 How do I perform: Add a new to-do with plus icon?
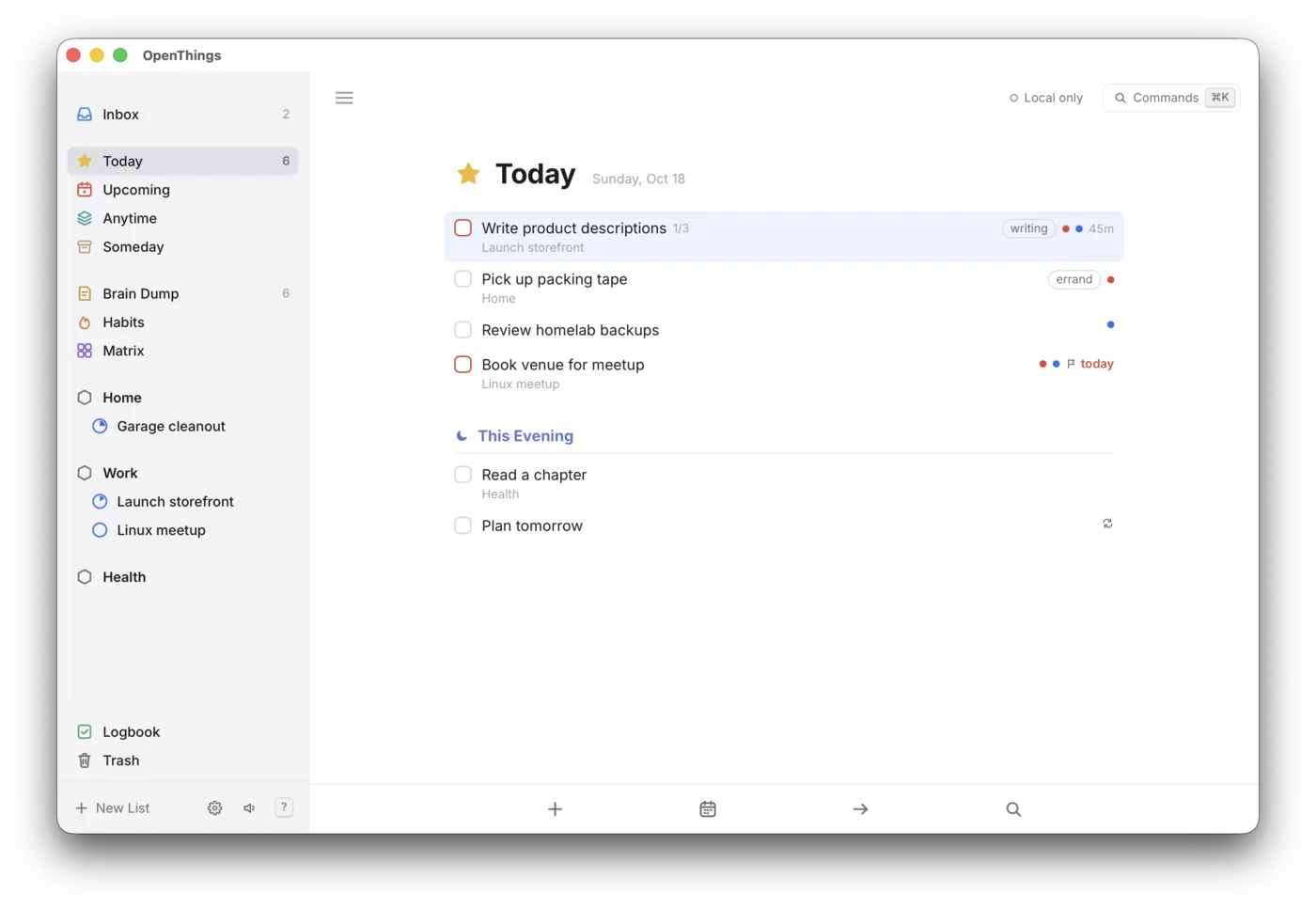click(x=556, y=809)
